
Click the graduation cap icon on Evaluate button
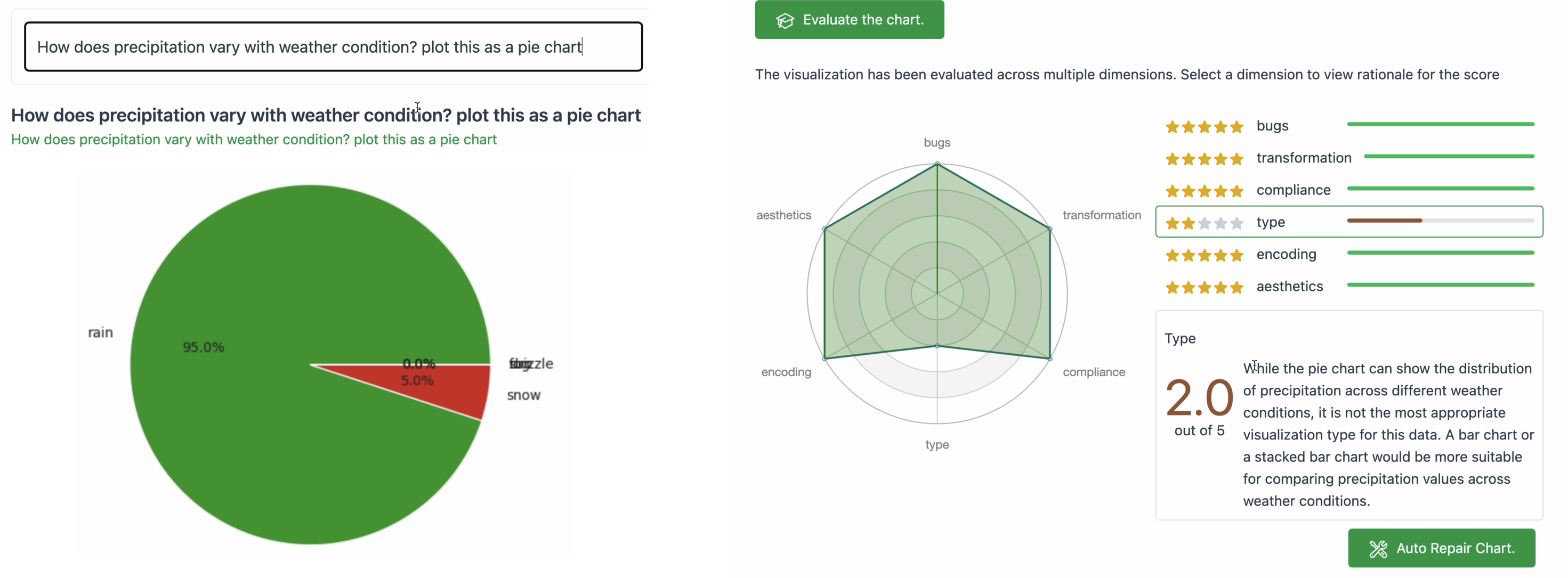coord(785,20)
